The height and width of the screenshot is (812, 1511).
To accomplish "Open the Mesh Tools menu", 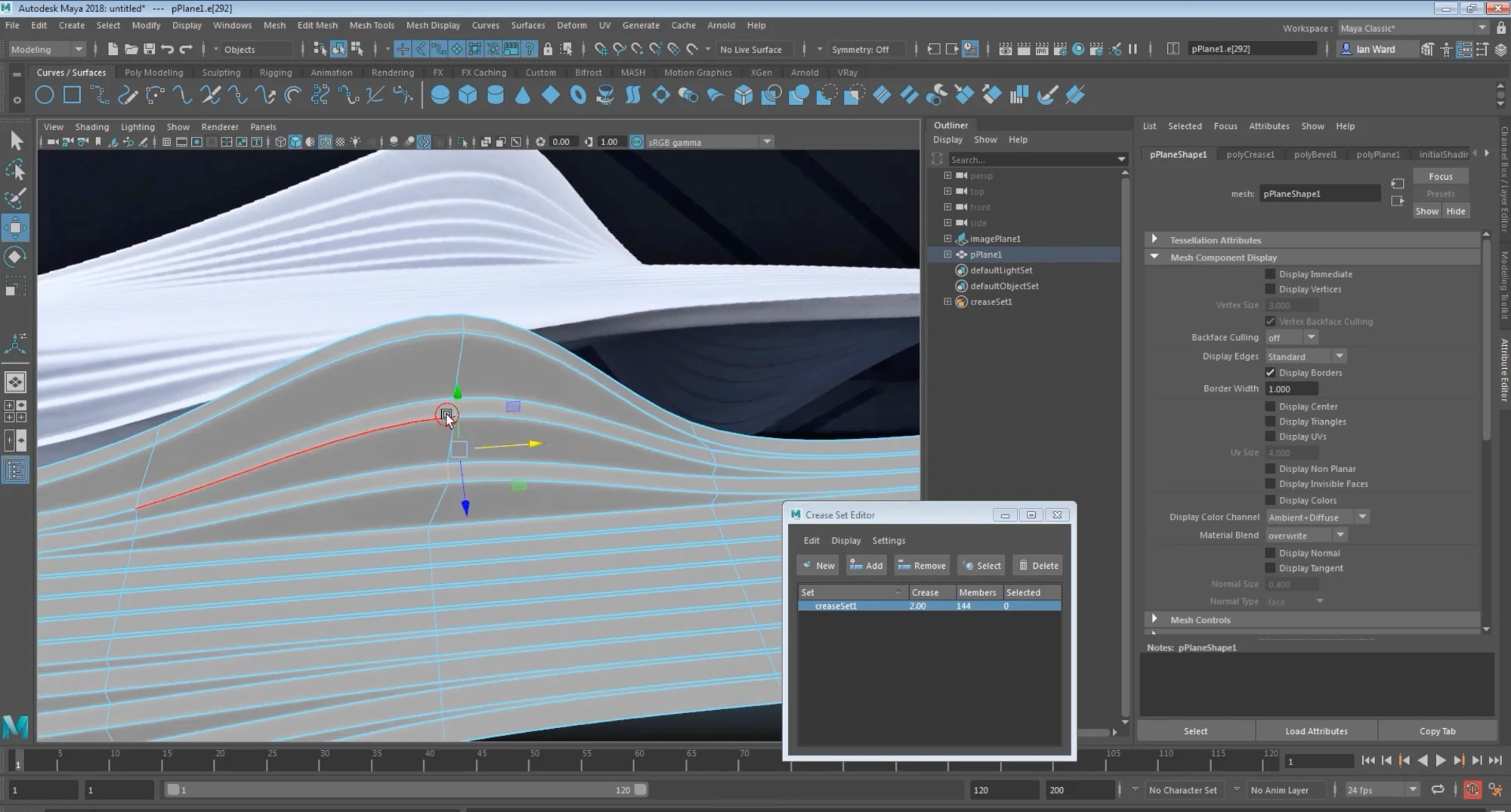I will pos(372,25).
